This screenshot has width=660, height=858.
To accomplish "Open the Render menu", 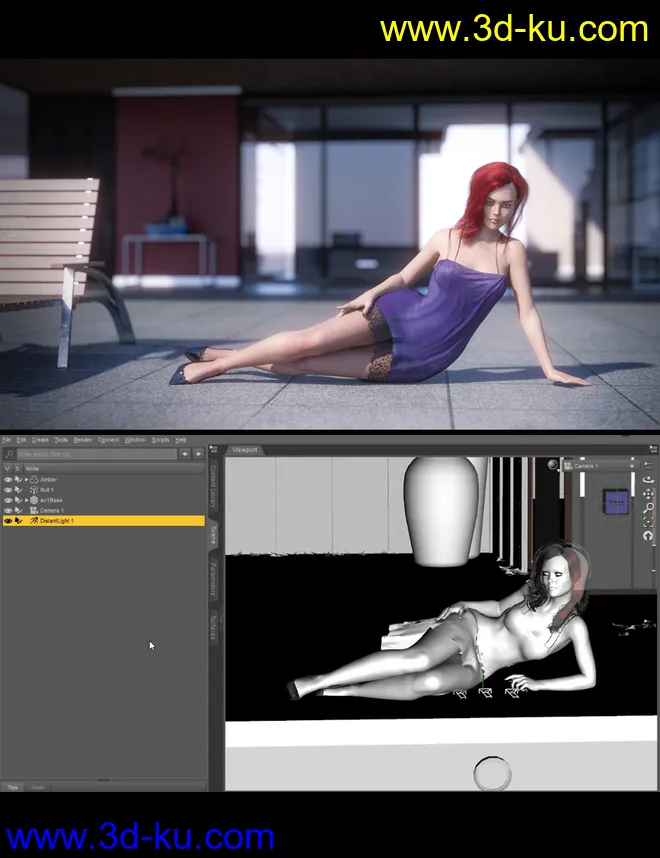I will [82, 440].
